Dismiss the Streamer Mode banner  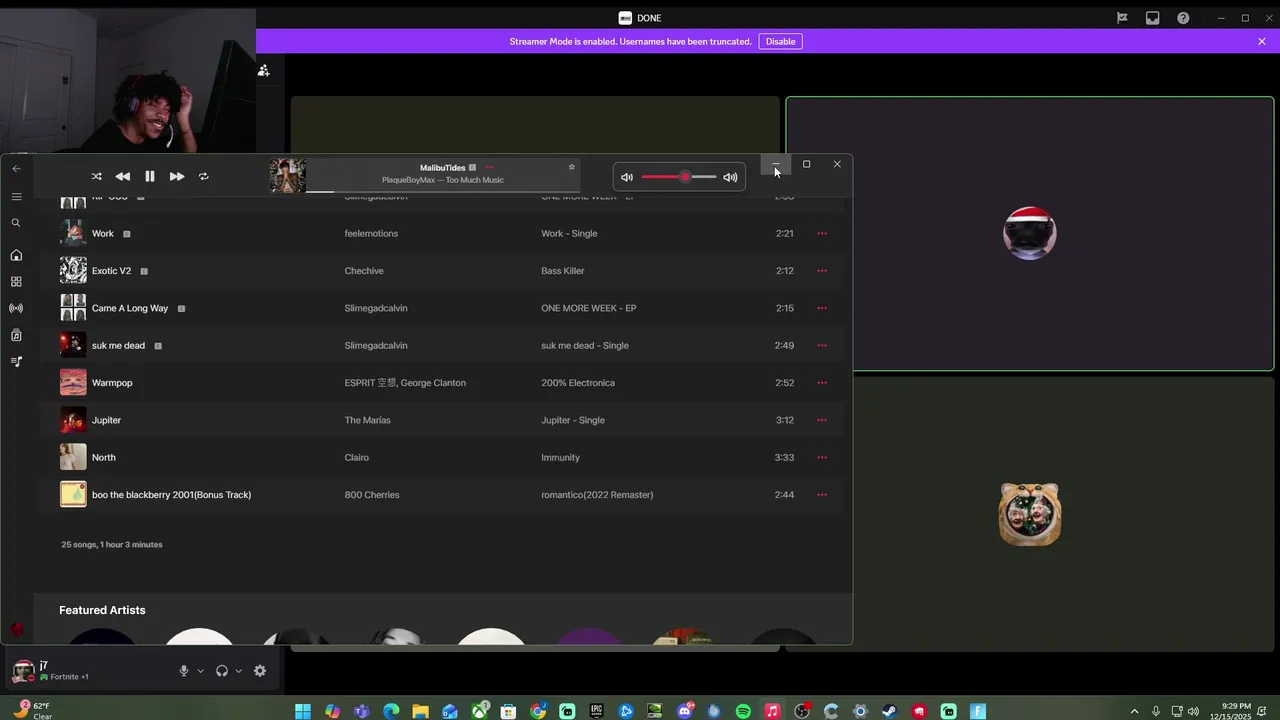(1262, 41)
